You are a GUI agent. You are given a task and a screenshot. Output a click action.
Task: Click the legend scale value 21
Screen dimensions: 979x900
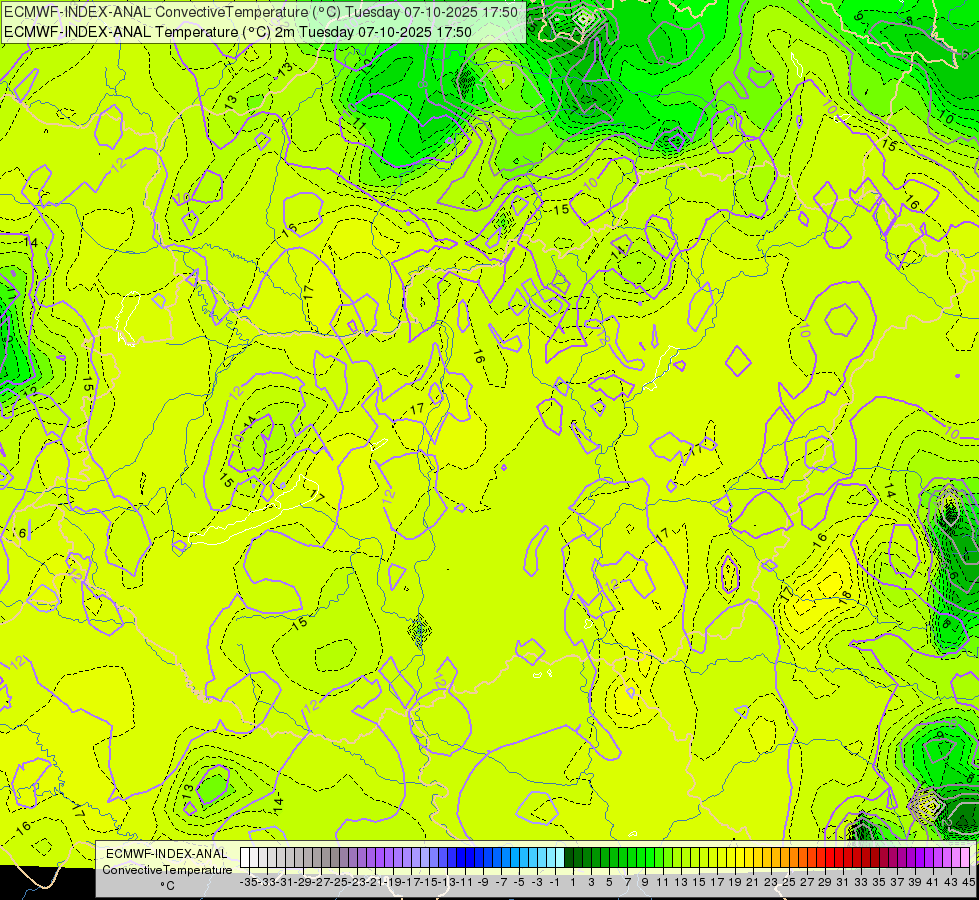[x=753, y=883]
